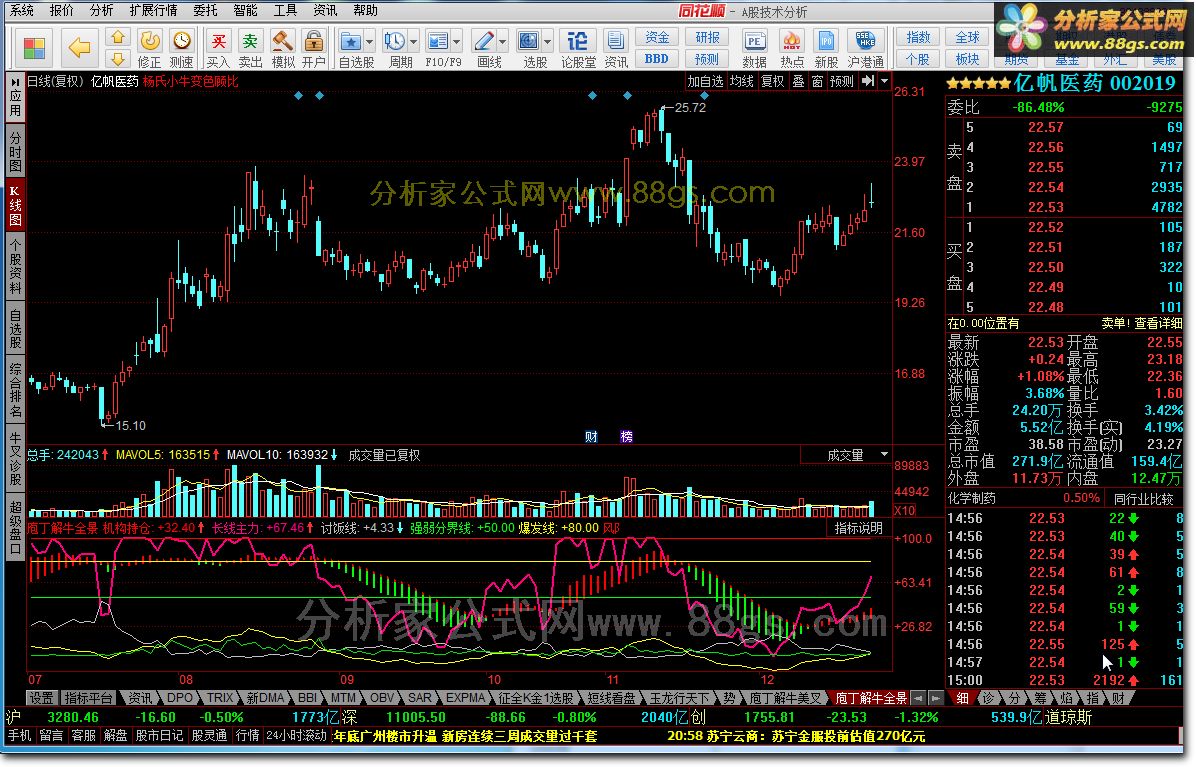The height and width of the screenshot is (767, 1196).
Task: Click the colorful home grid icon
Action: point(34,48)
